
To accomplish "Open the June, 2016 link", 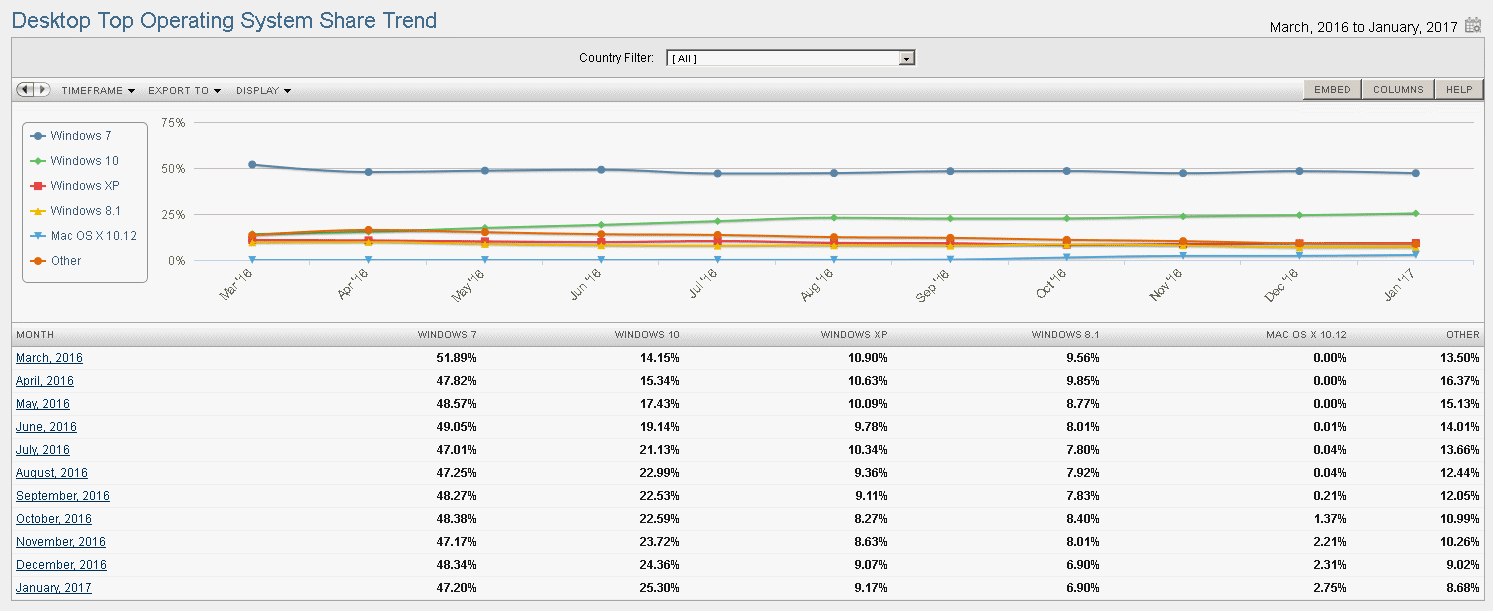I will click(x=46, y=427).
